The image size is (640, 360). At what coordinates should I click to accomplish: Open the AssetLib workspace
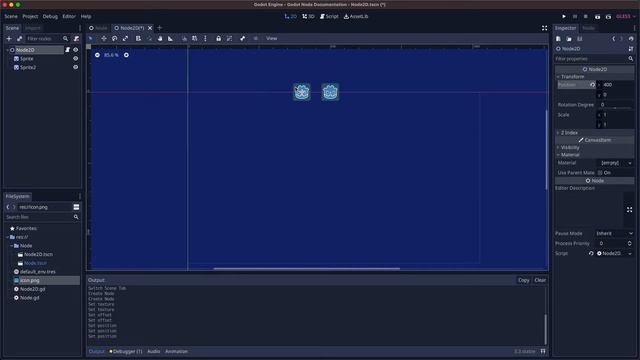click(356, 16)
